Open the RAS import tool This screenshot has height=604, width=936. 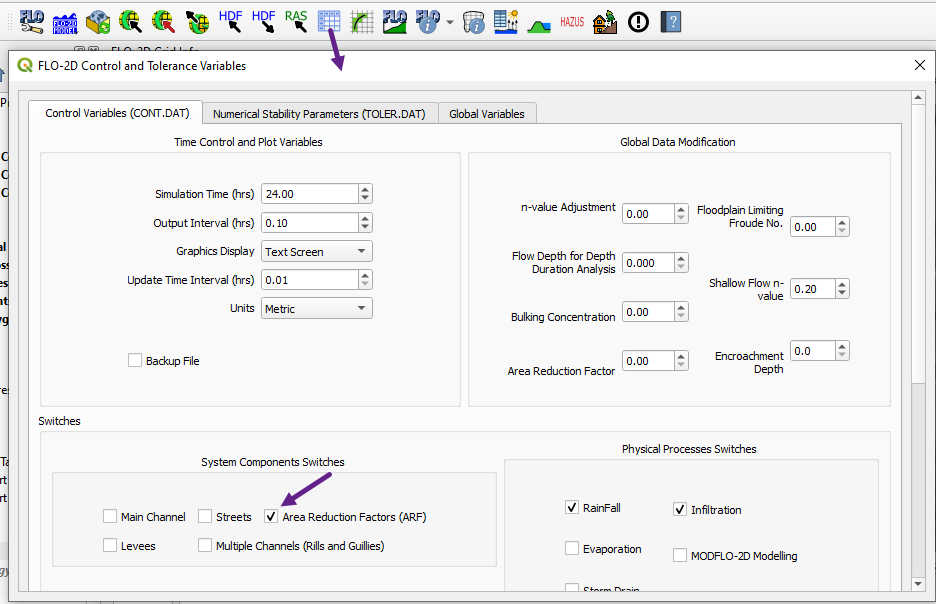point(296,20)
